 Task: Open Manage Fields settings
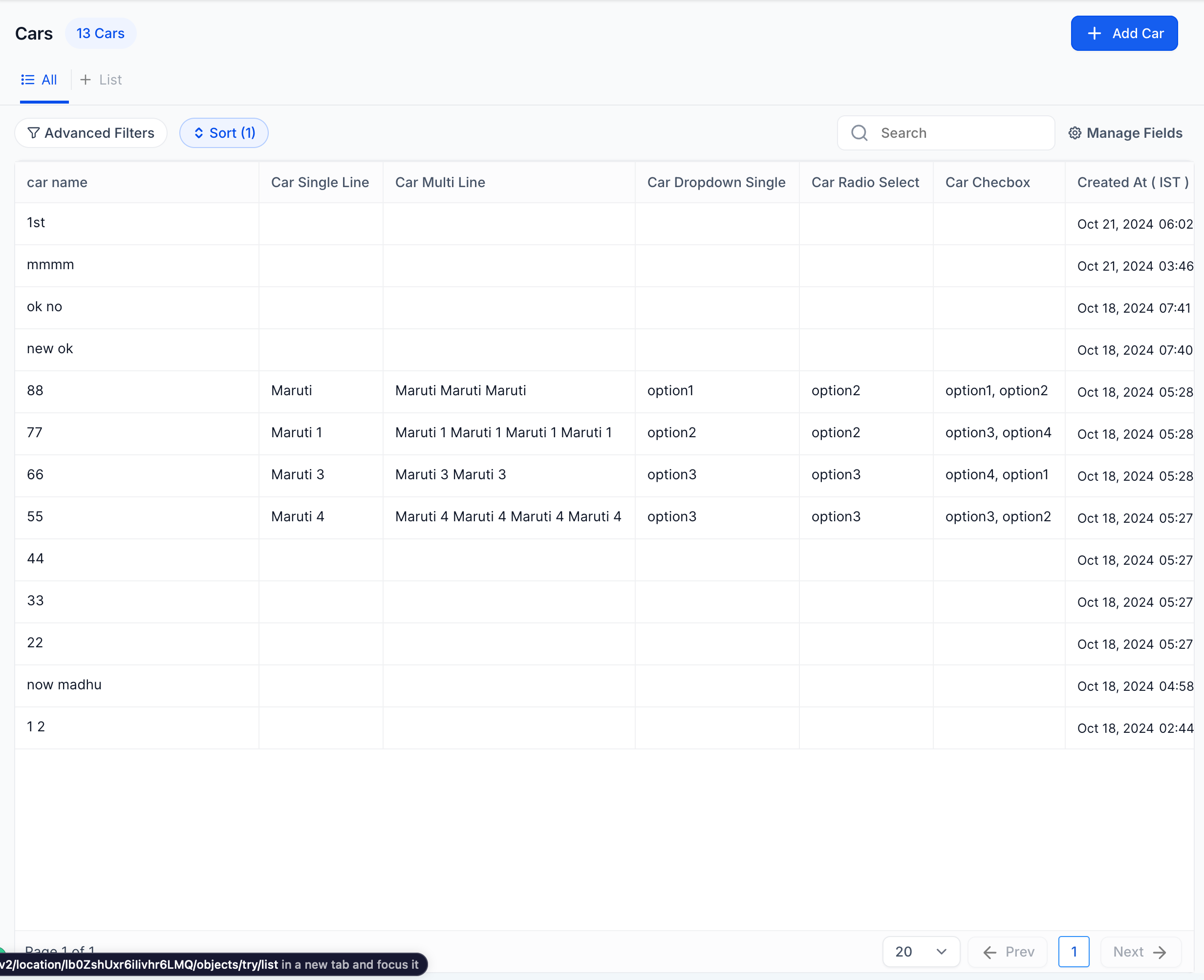pos(1125,133)
